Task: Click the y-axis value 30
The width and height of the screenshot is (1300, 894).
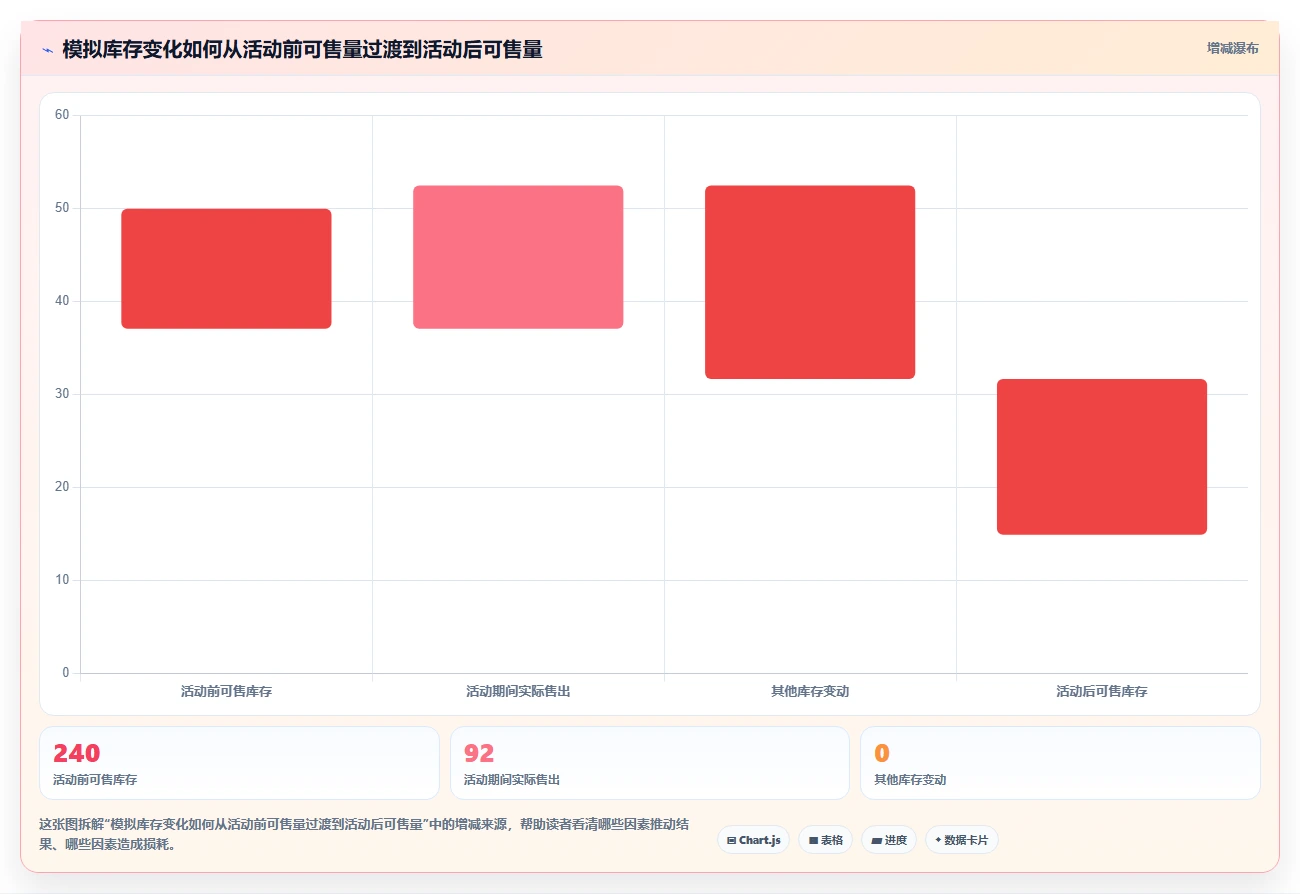Action: (x=62, y=394)
